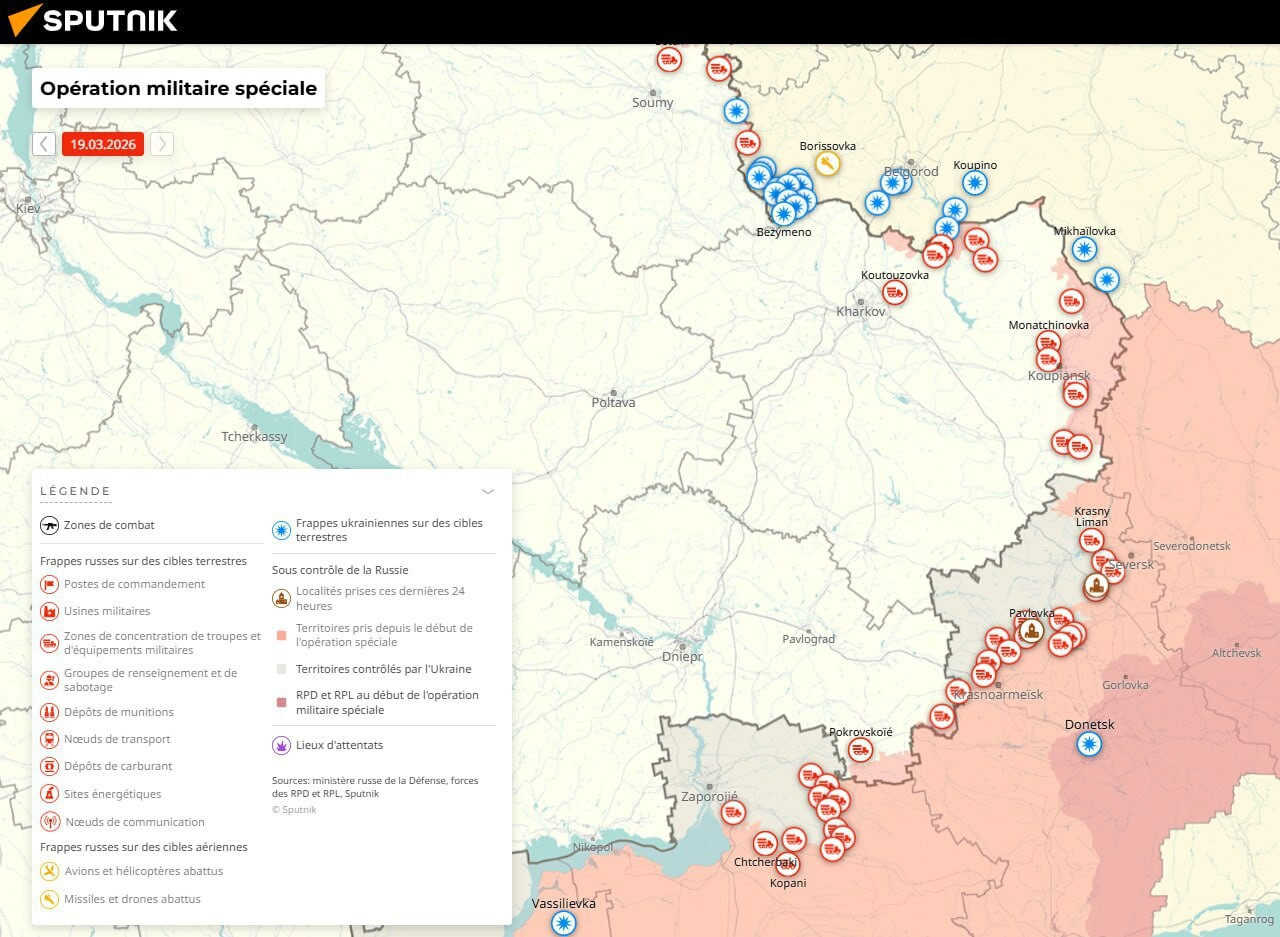1280x937 pixels.
Task: Open the brown captured-locality marker at Pavlovka
Action: pos(1031,631)
